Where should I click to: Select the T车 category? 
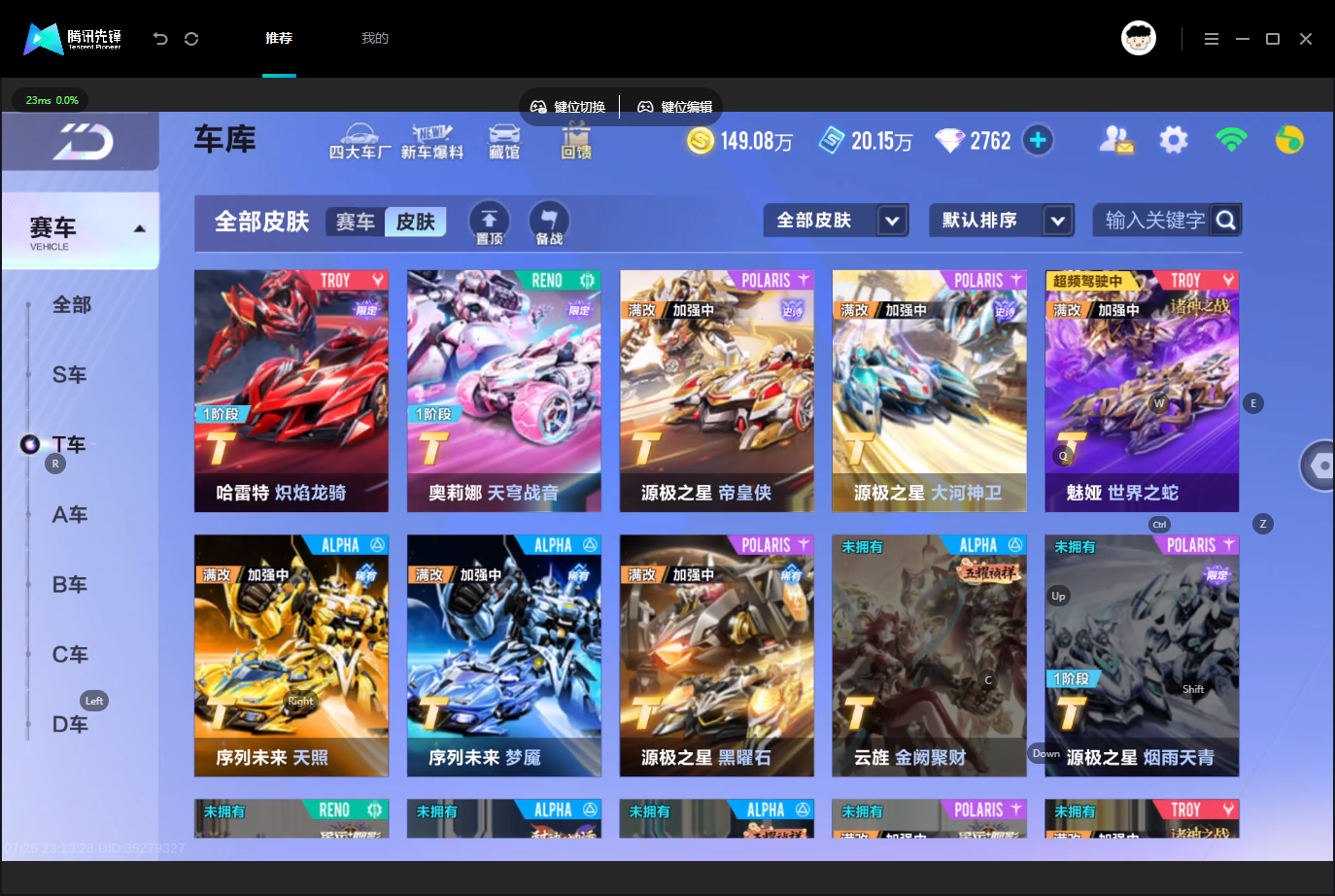coord(69,445)
